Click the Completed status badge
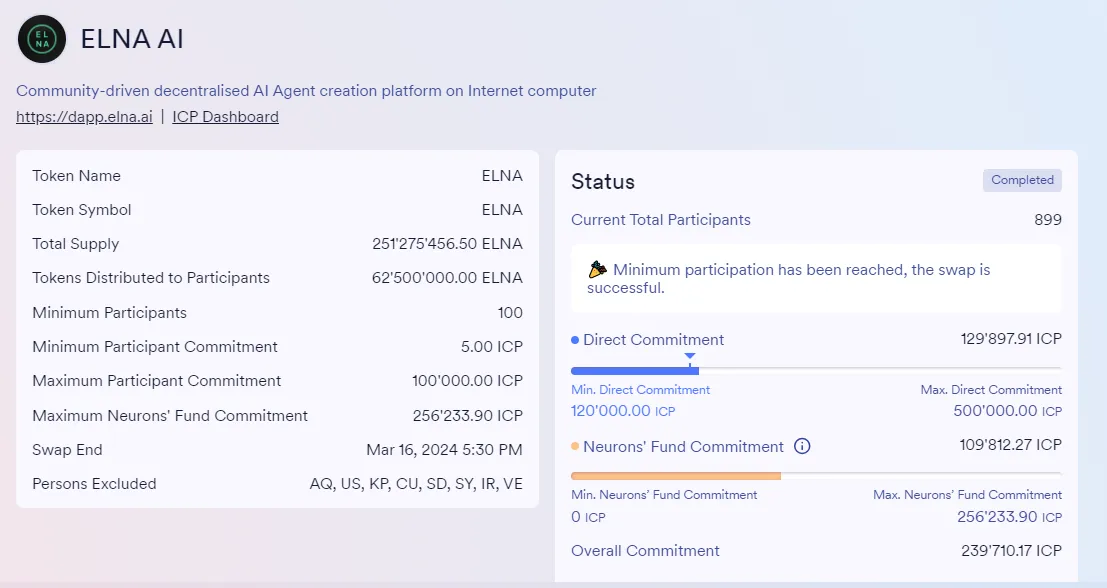 click(1022, 180)
